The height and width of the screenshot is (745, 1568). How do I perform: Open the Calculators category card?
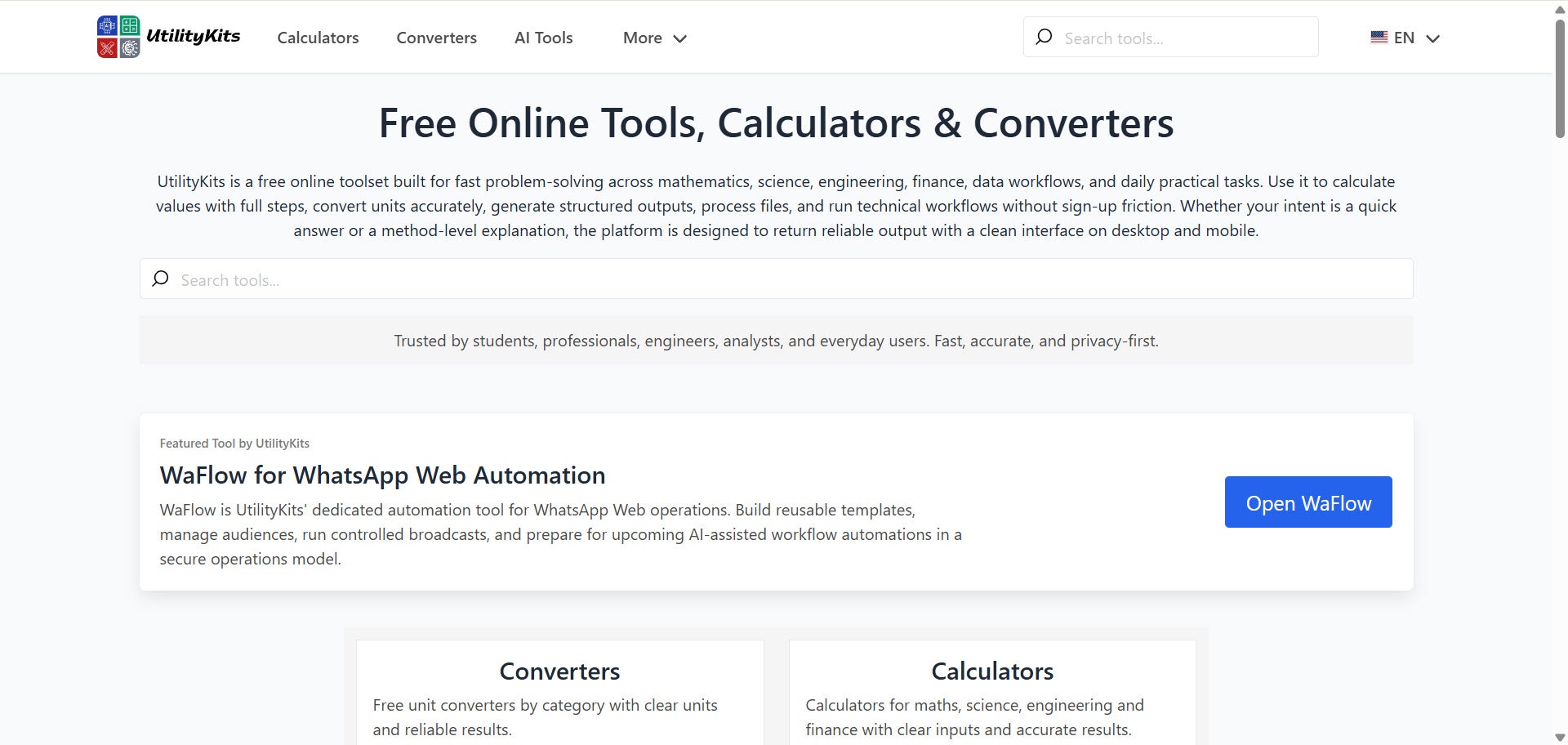pos(991,690)
